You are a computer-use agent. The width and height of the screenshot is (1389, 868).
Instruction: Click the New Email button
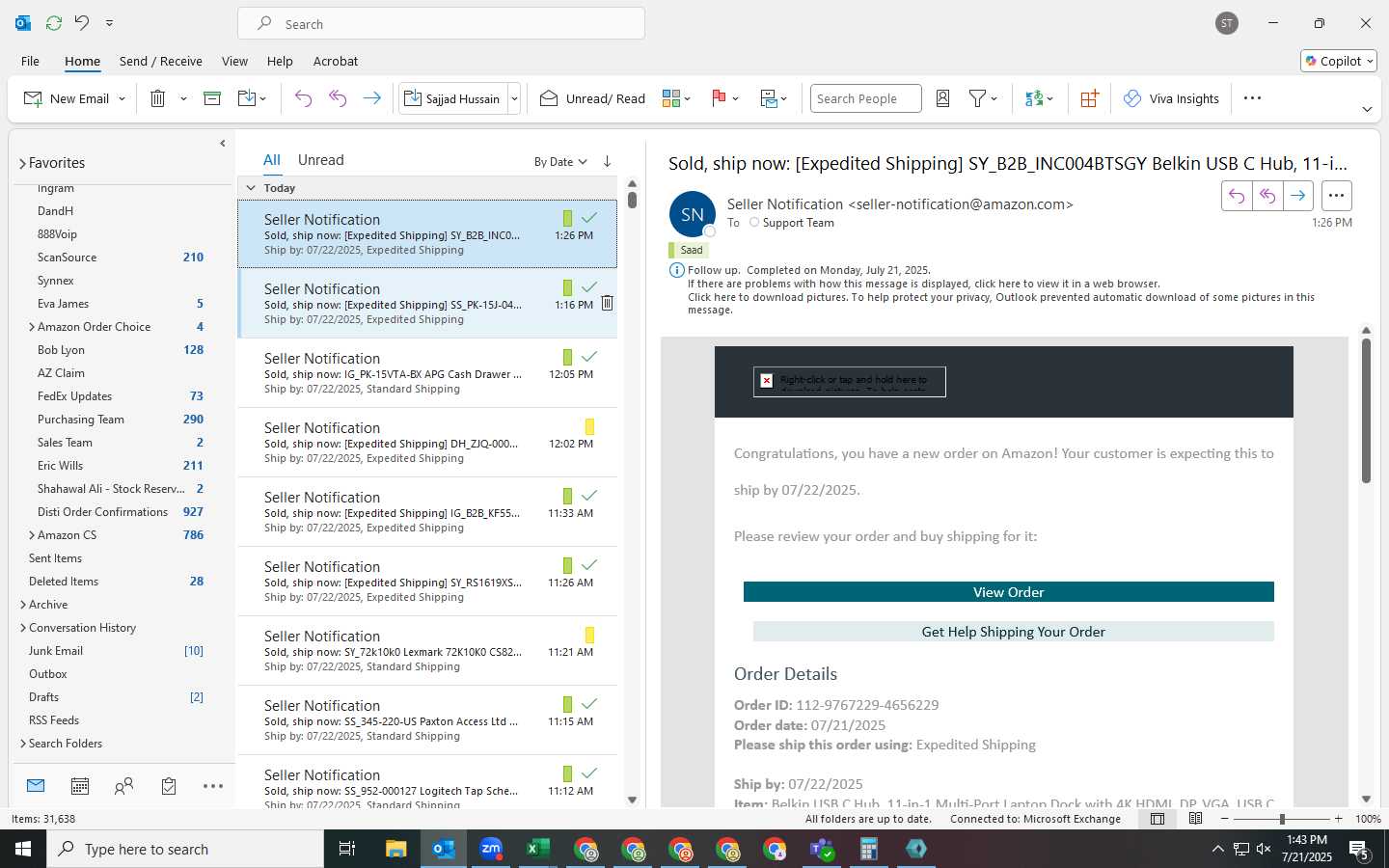(66, 98)
